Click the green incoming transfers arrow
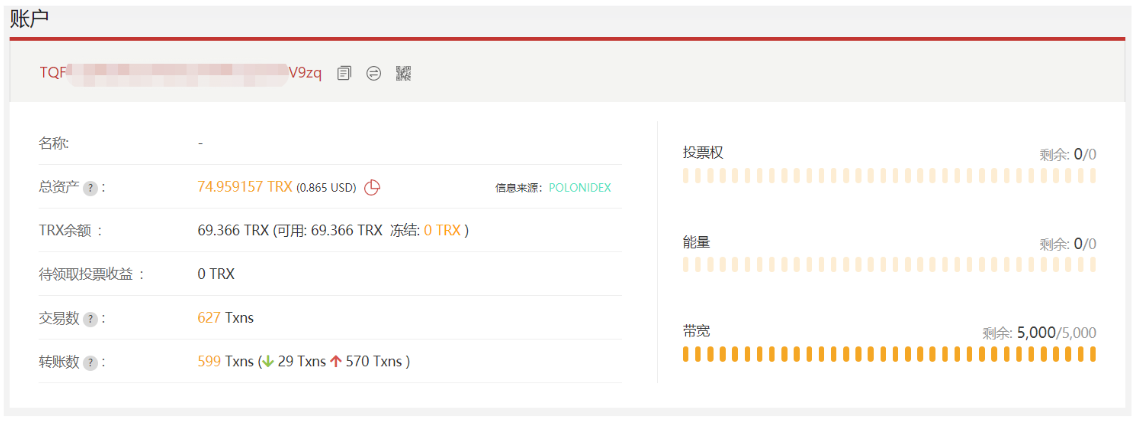This screenshot has width=1139, height=421. [x=267, y=362]
